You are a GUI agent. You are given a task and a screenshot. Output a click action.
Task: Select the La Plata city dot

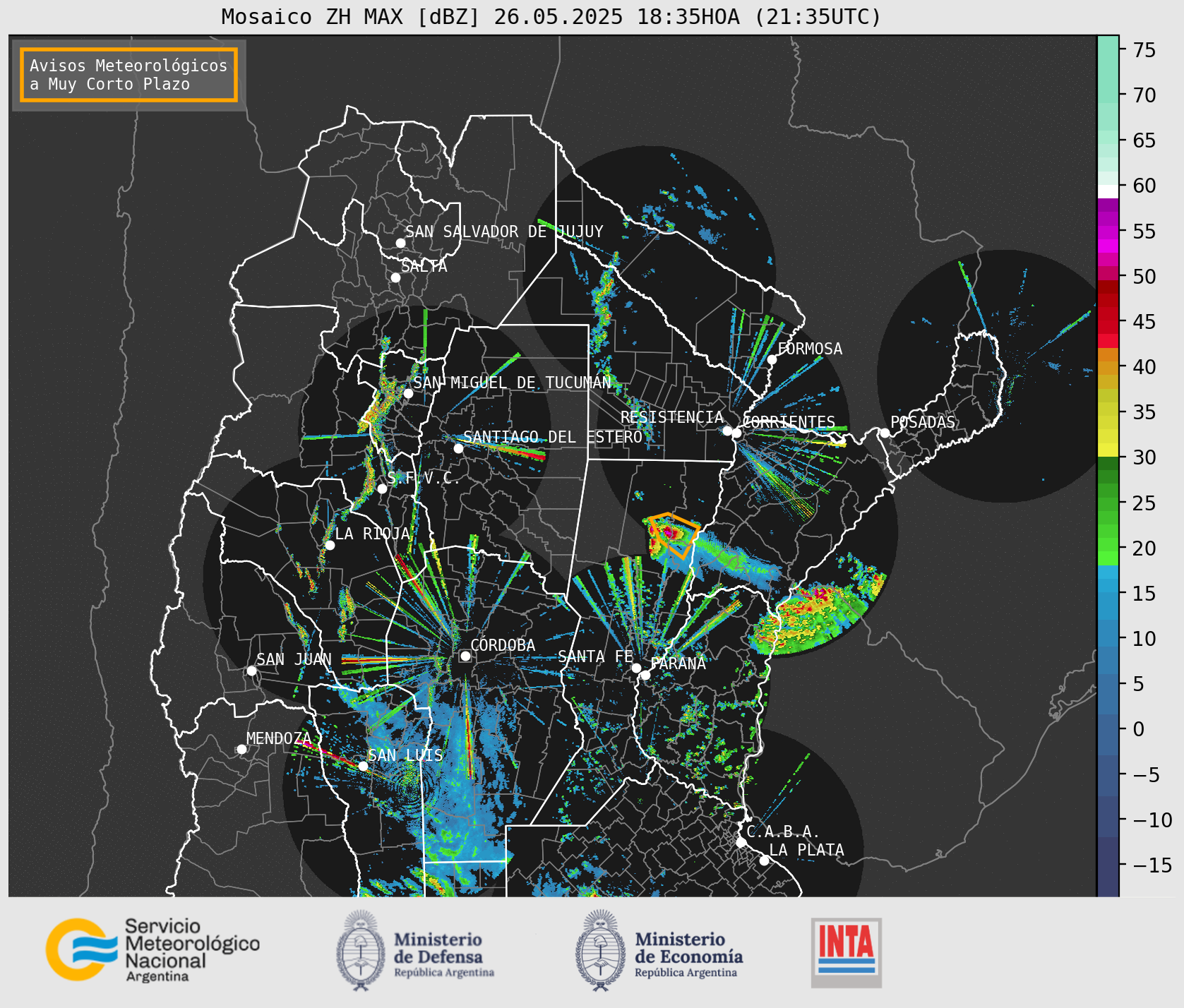[764, 860]
